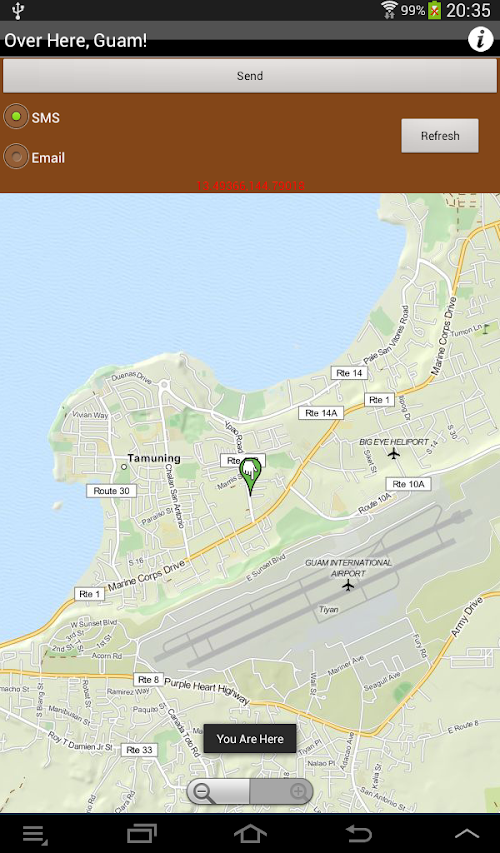Refresh the location coordinates
500x853 pixels.
440,135
